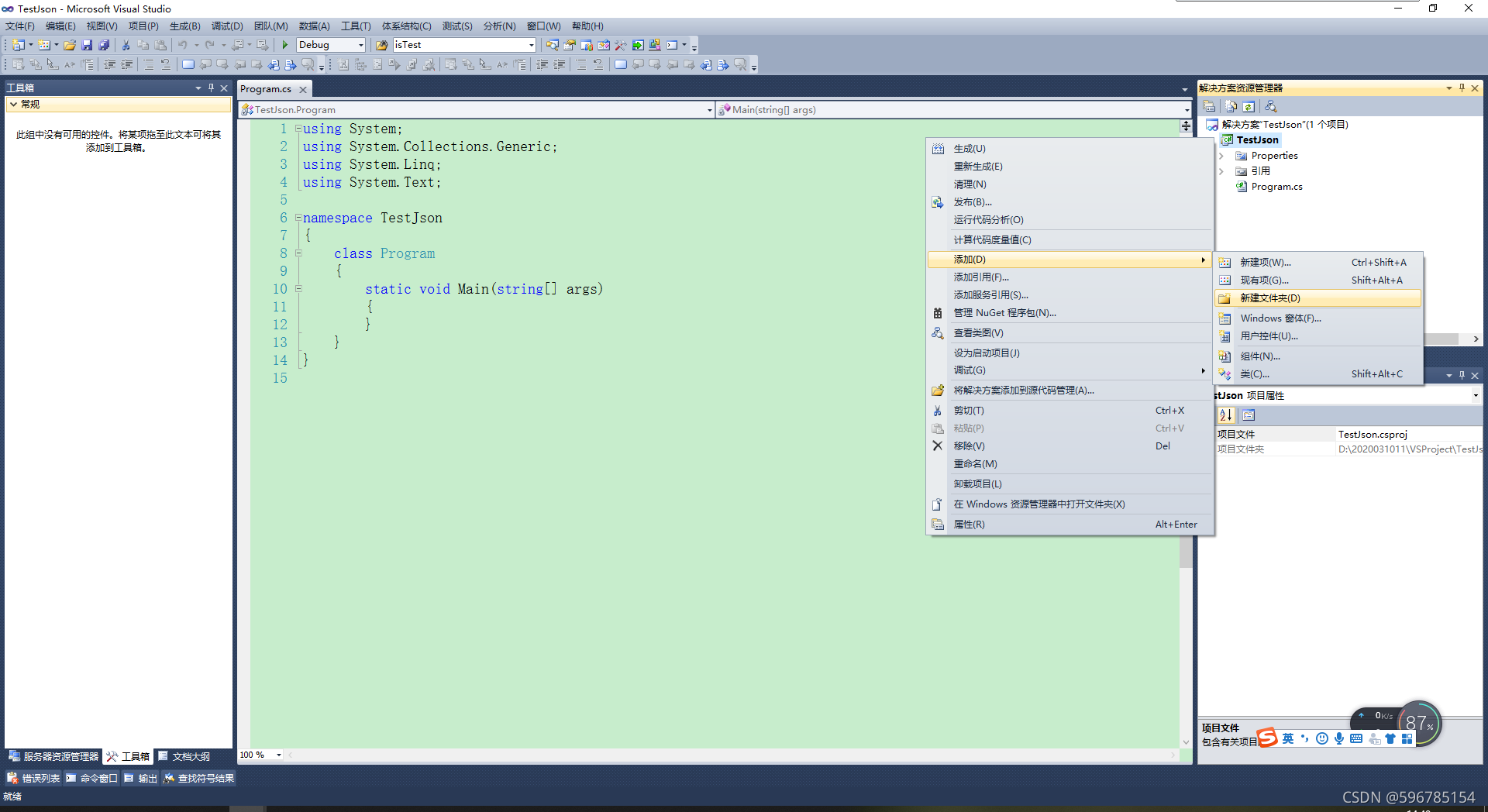The image size is (1488, 812).
Task: Start debugging with the green play icon
Action: [285, 45]
